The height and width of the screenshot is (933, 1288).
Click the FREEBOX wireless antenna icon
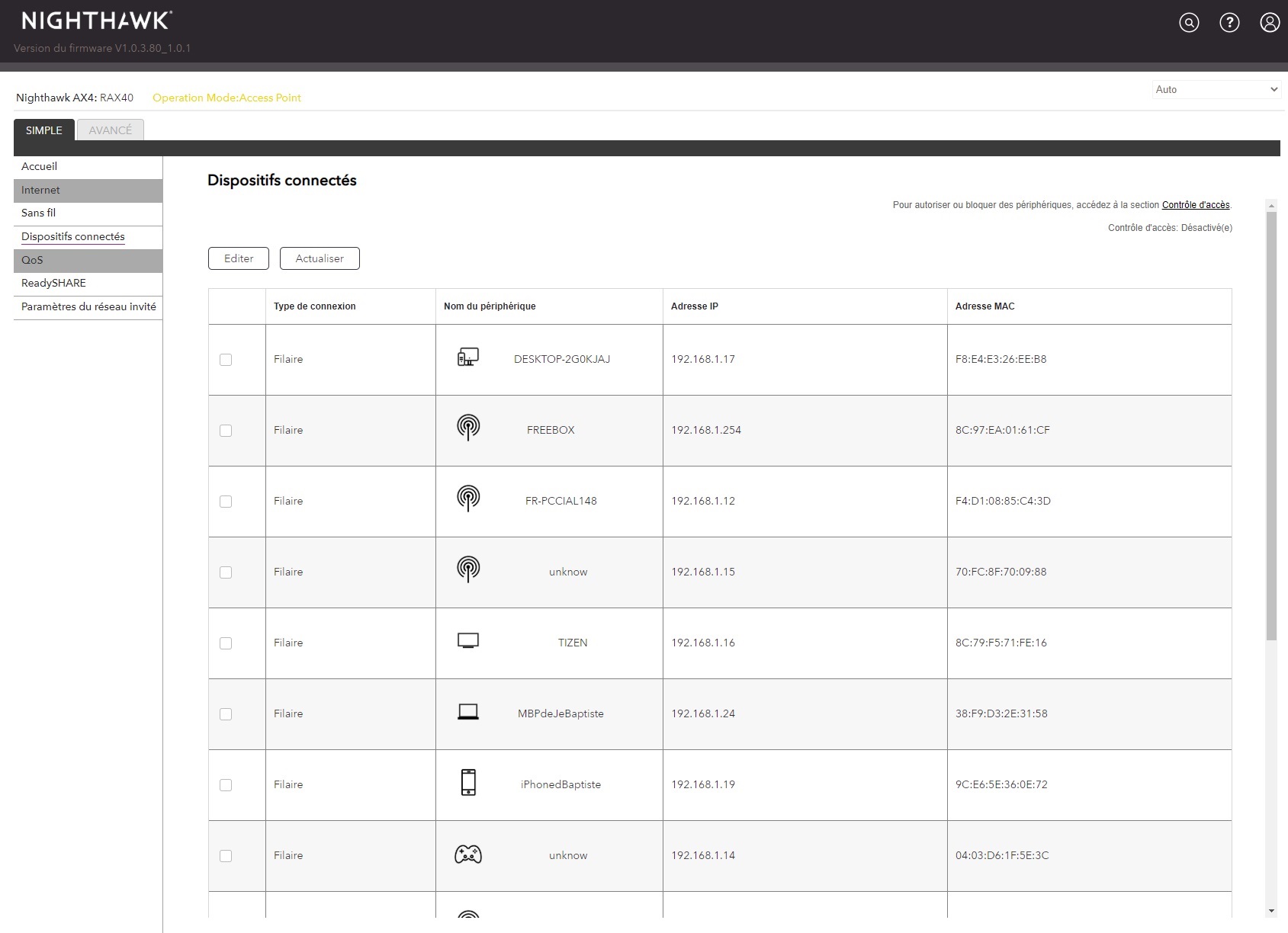468,428
